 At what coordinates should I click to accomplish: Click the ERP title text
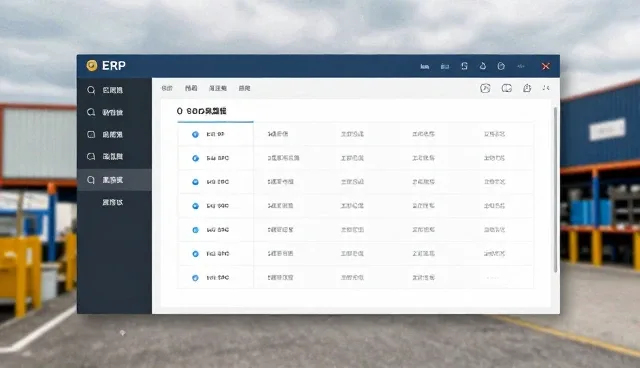coord(113,66)
